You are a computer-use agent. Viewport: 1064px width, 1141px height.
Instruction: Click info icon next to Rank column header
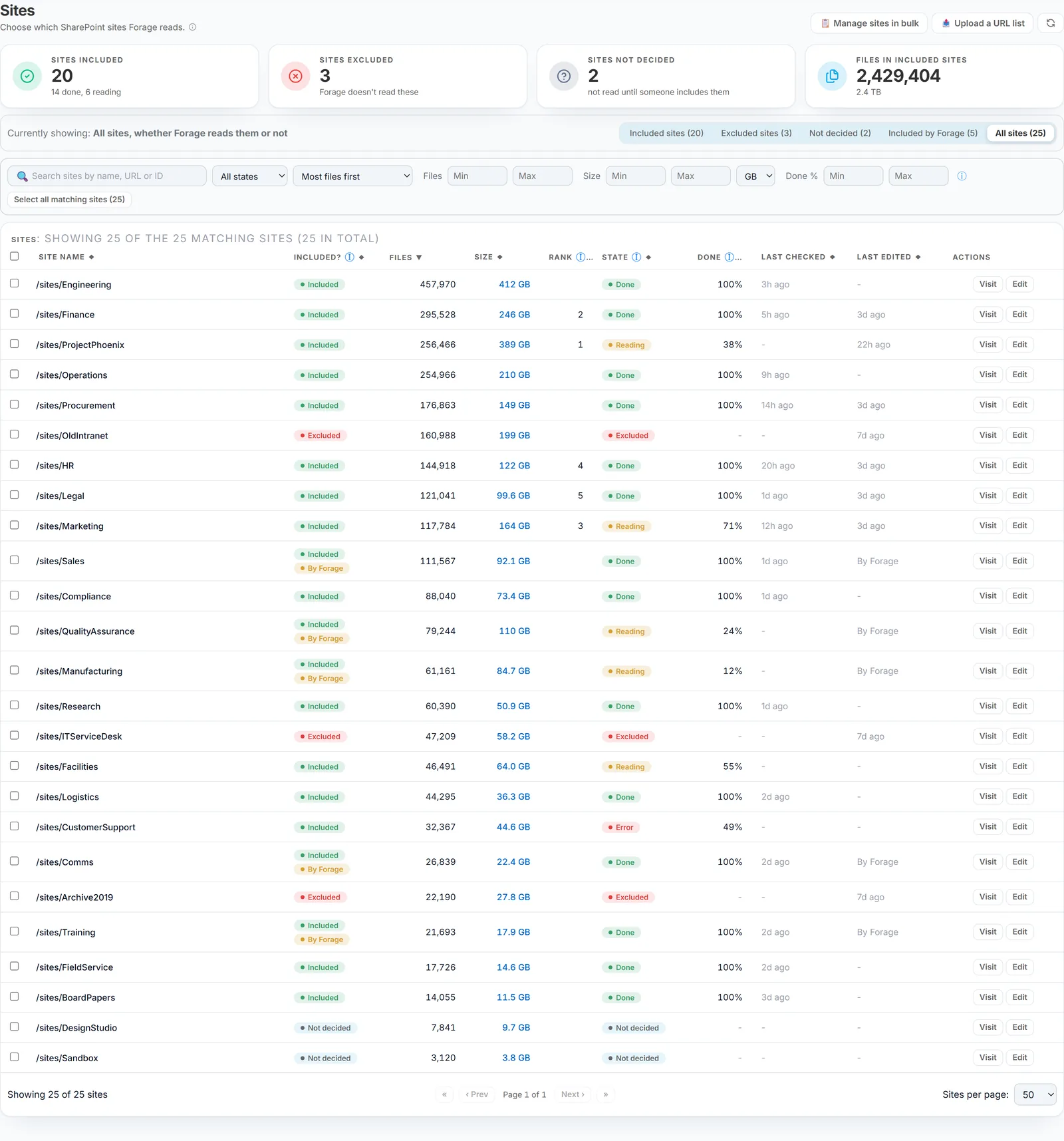581,257
